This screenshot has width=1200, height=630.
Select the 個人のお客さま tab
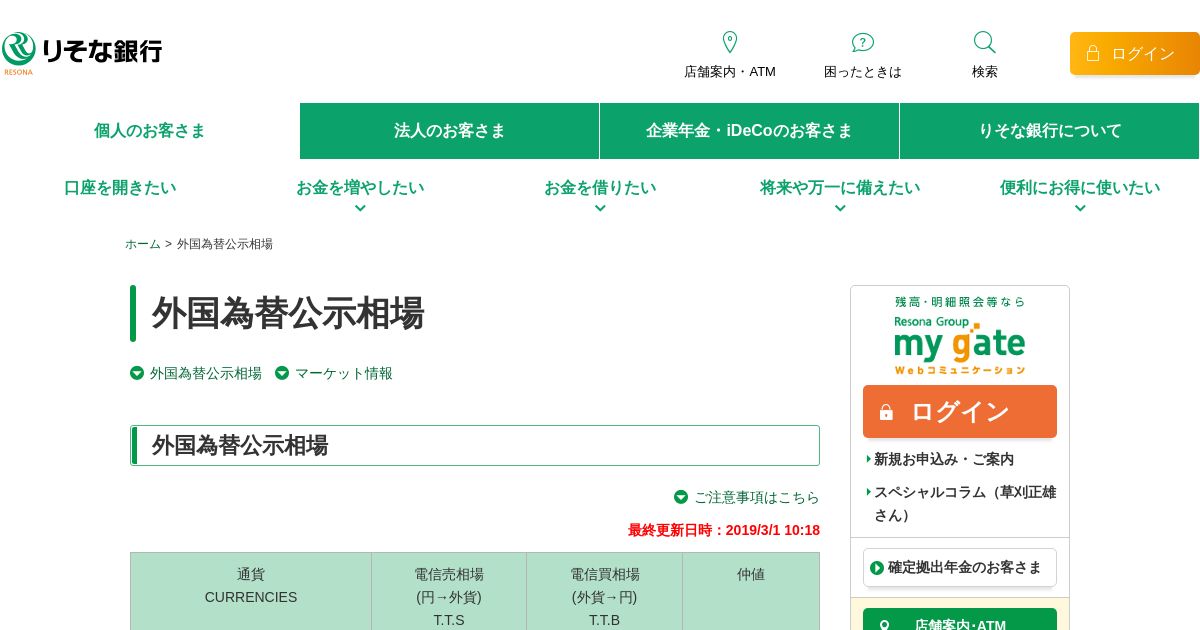[150, 131]
